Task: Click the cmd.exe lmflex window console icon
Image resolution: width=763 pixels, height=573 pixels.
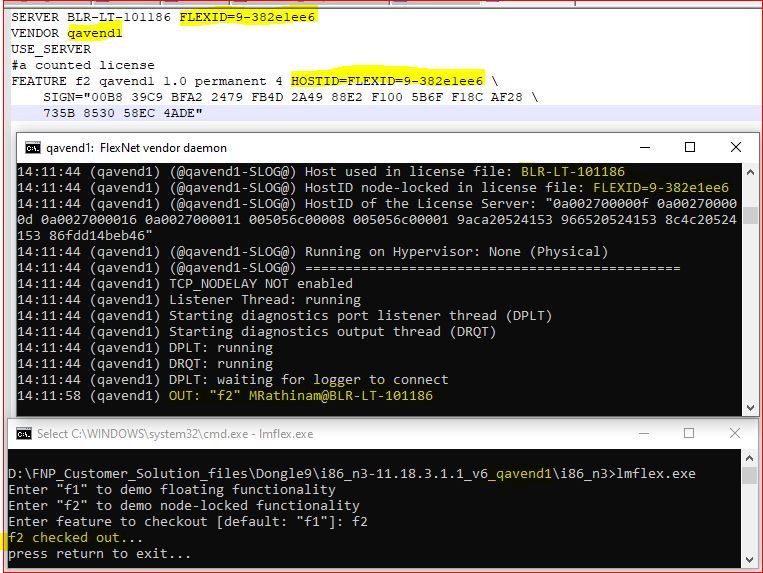Action: click(x=24, y=434)
